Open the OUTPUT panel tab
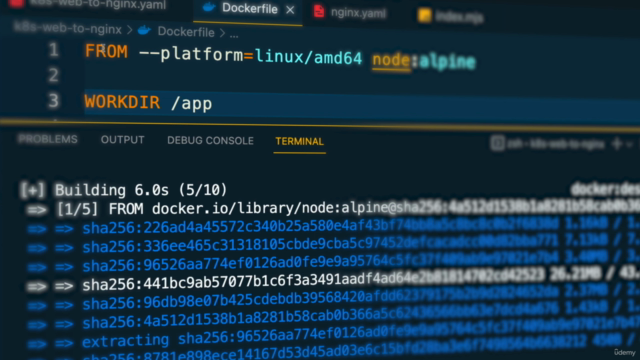640x360 pixels. coord(122,140)
